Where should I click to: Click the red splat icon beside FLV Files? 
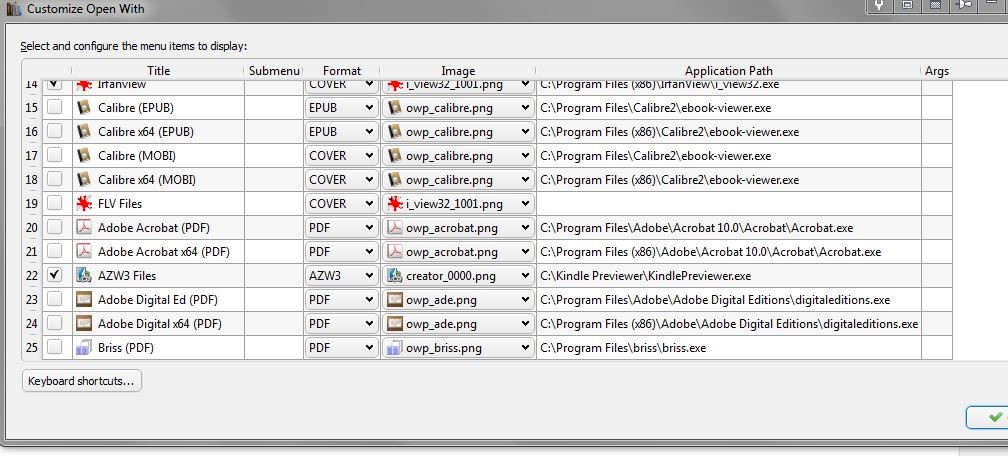[x=84, y=203]
